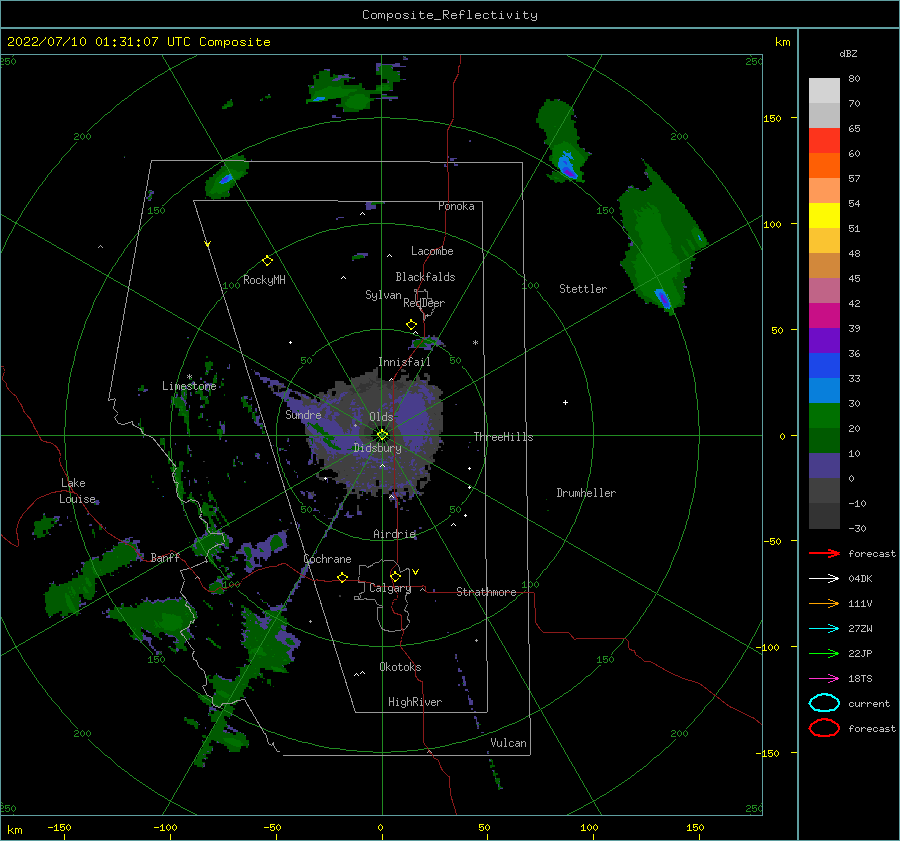Click the Okotoks label
900x841 pixels.
tap(400, 666)
